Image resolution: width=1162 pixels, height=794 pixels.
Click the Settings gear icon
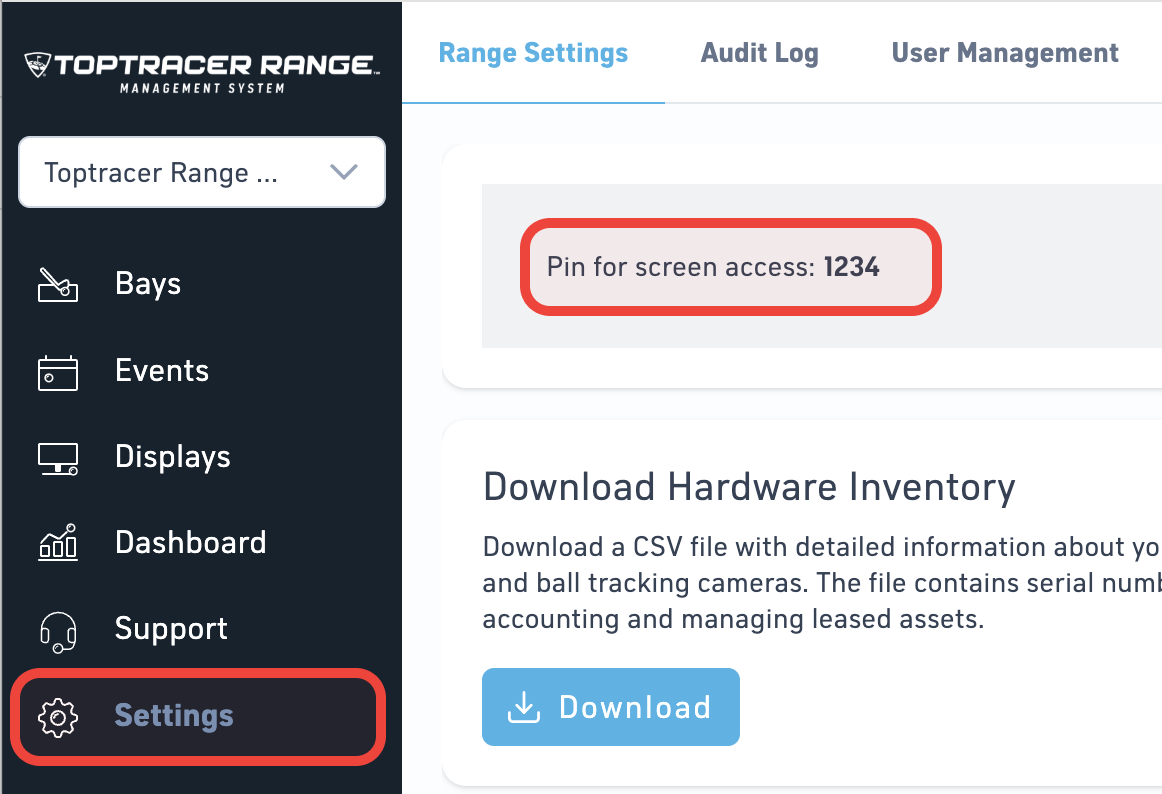point(58,717)
